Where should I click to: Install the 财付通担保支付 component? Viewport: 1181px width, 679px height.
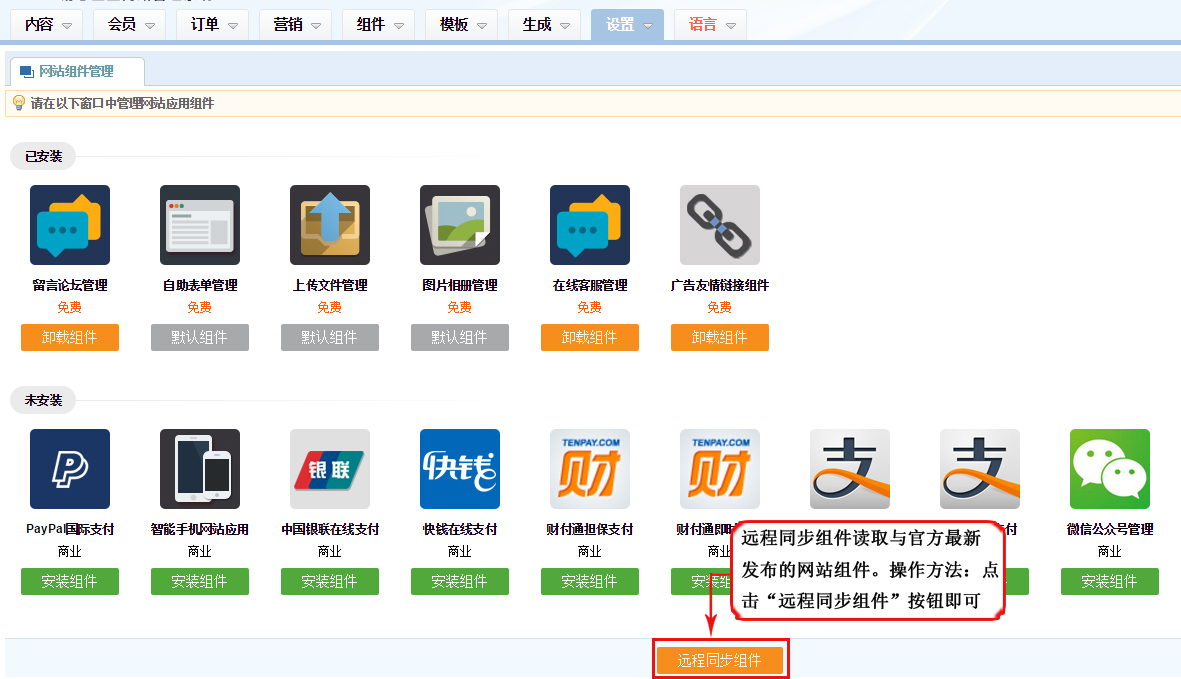(x=590, y=582)
